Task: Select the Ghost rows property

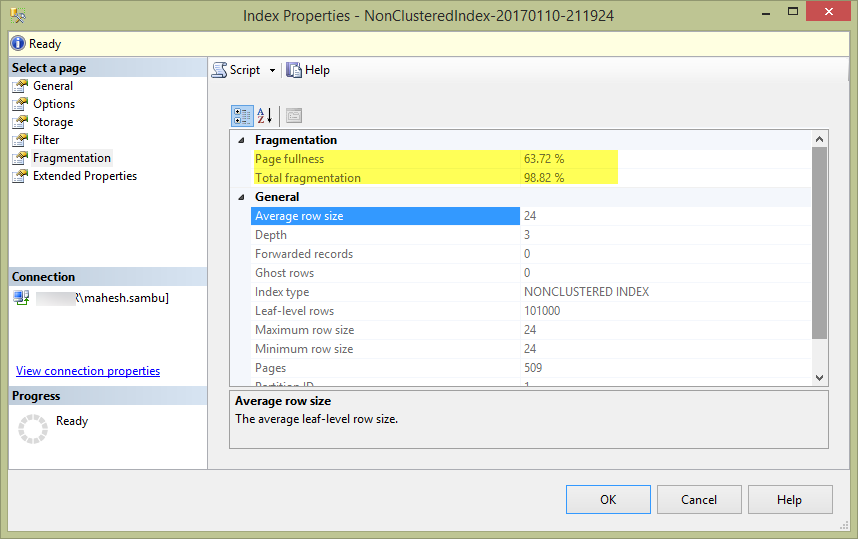Action: tap(531, 273)
